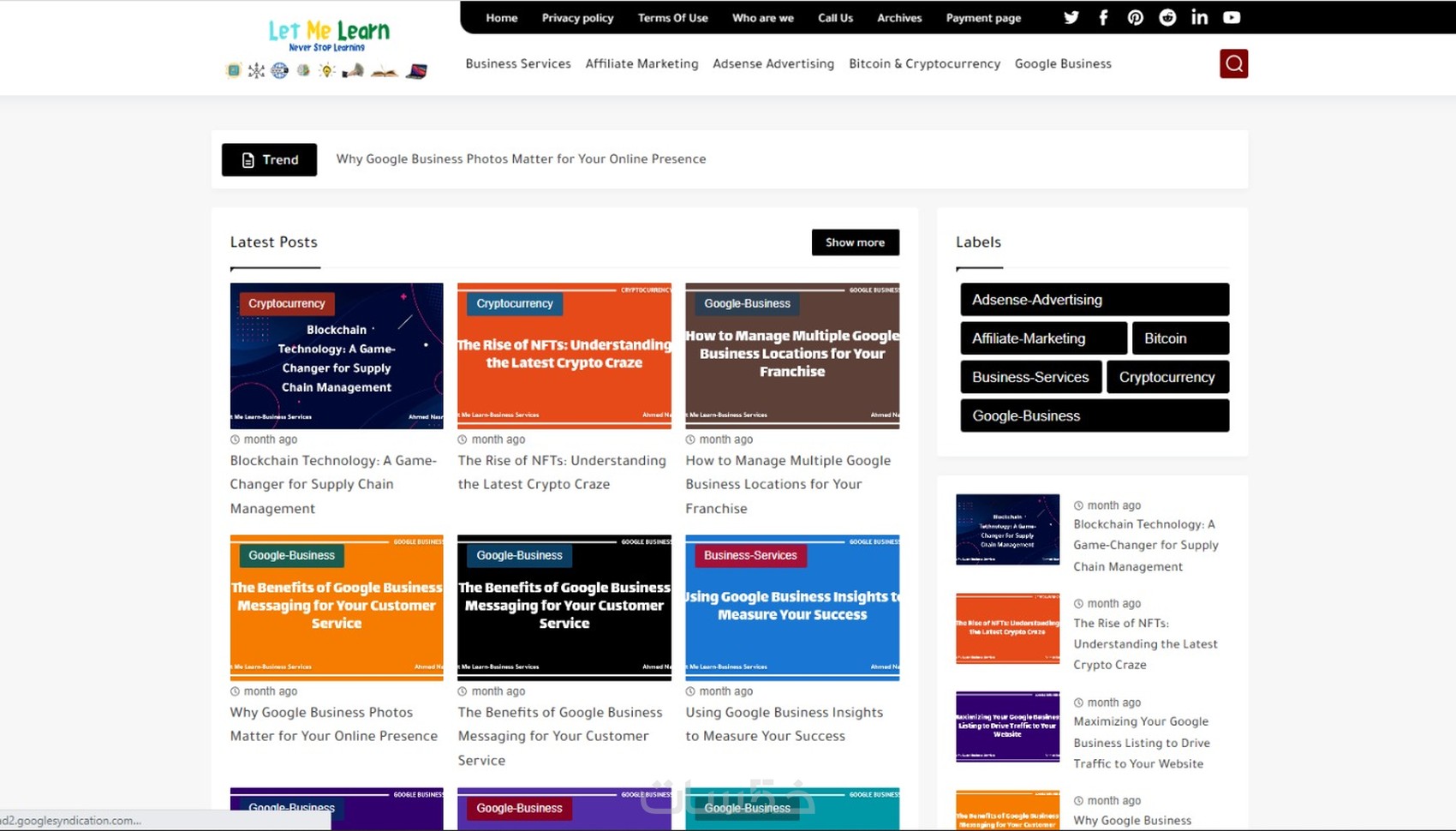Open Why Google Business Photos Matter title link in Latest Posts

tap(334, 724)
